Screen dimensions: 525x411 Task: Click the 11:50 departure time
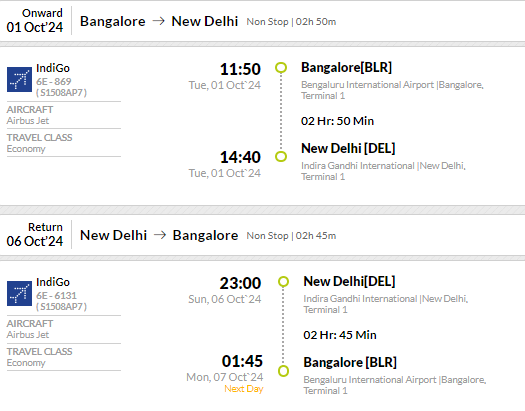(240, 69)
